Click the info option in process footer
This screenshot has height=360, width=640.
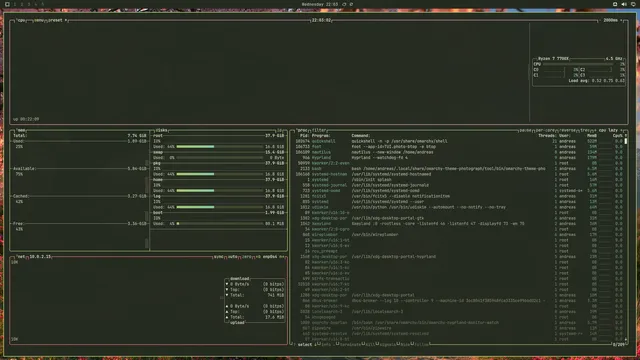(325, 344)
